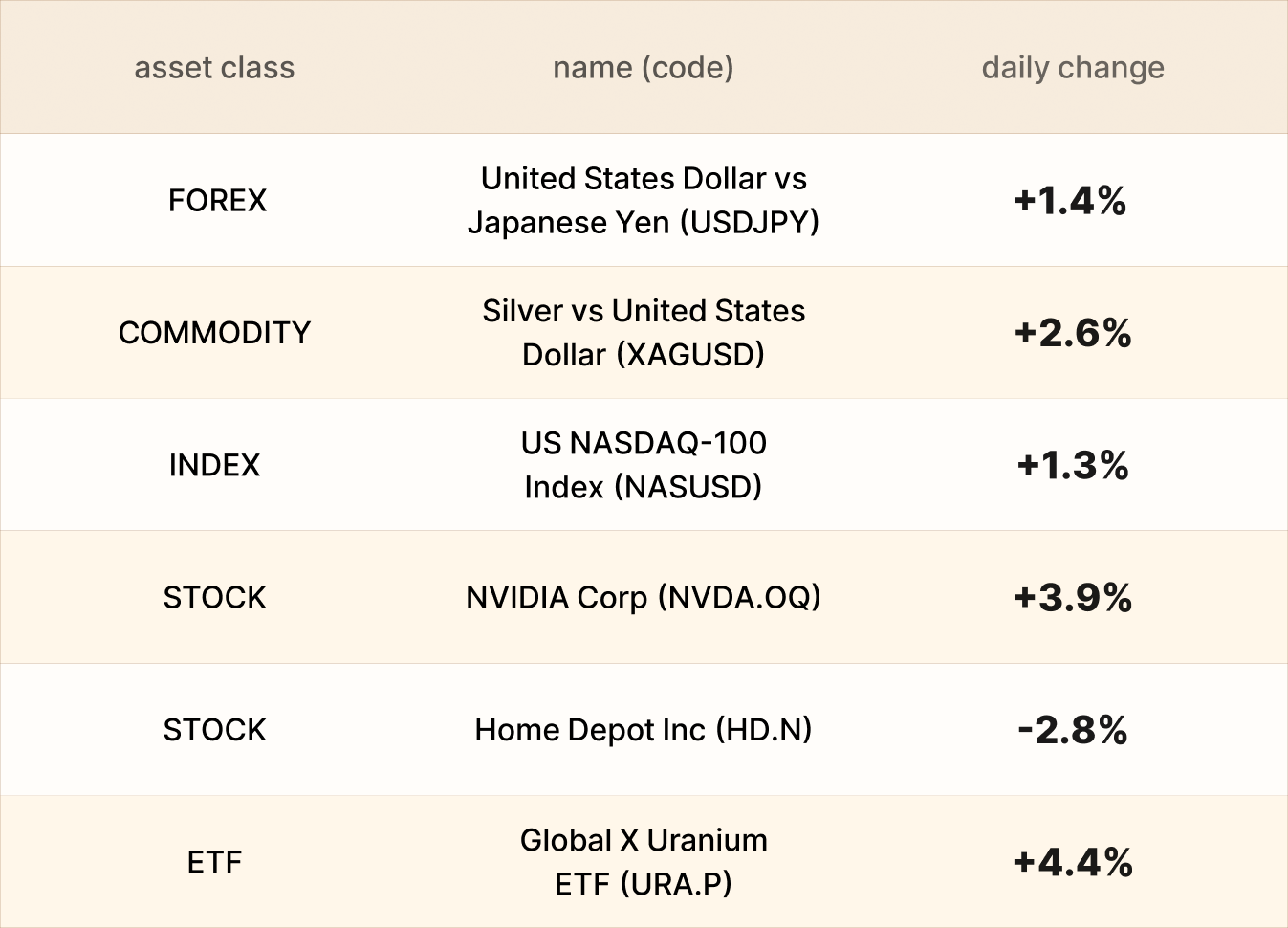Image resolution: width=1288 pixels, height=928 pixels.
Task: Click the "asset class" column header
Action: pos(214,68)
